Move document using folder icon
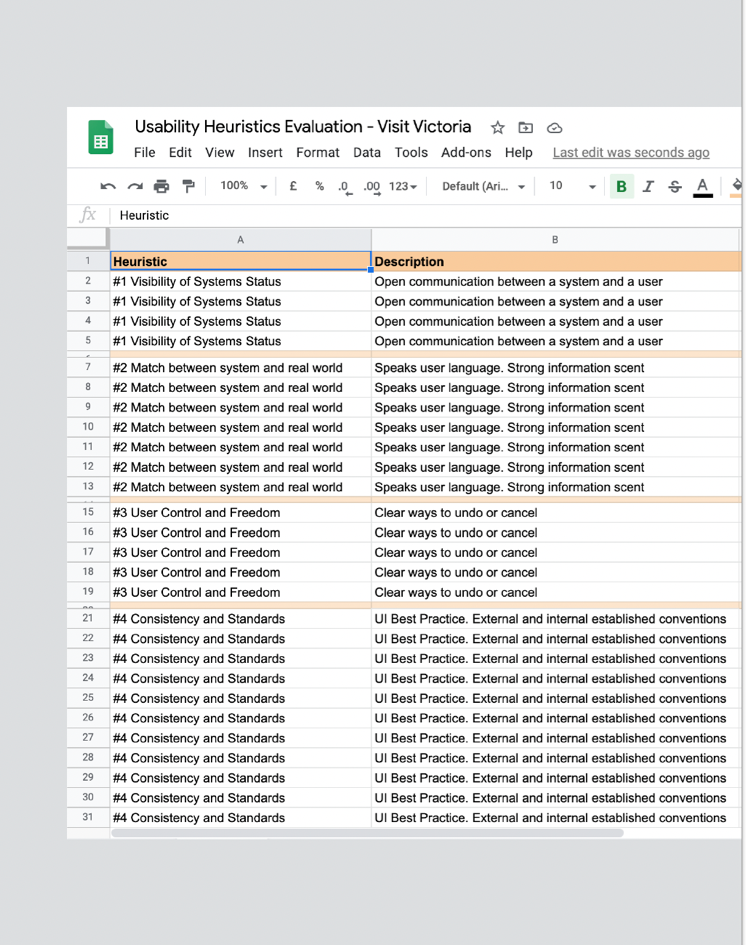The image size is (746, 945). [525, 128]
